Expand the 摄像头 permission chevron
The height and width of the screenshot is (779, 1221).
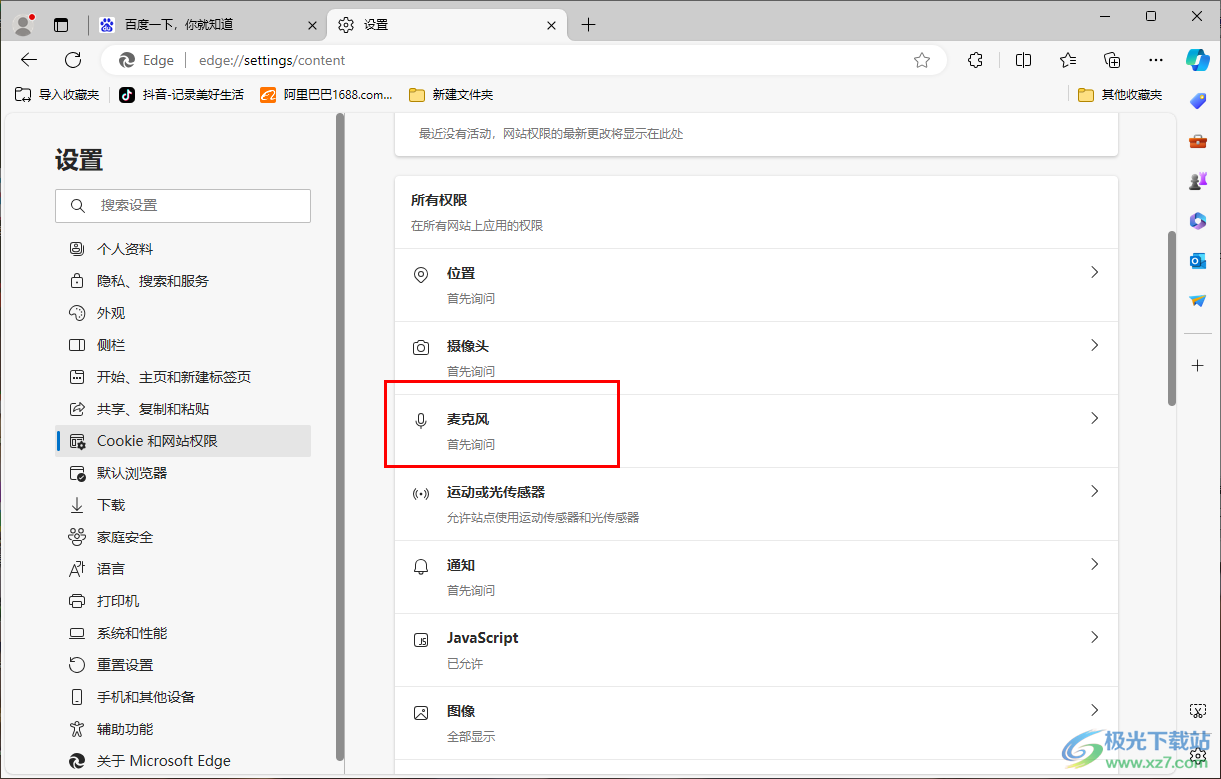coord(1094,345)
